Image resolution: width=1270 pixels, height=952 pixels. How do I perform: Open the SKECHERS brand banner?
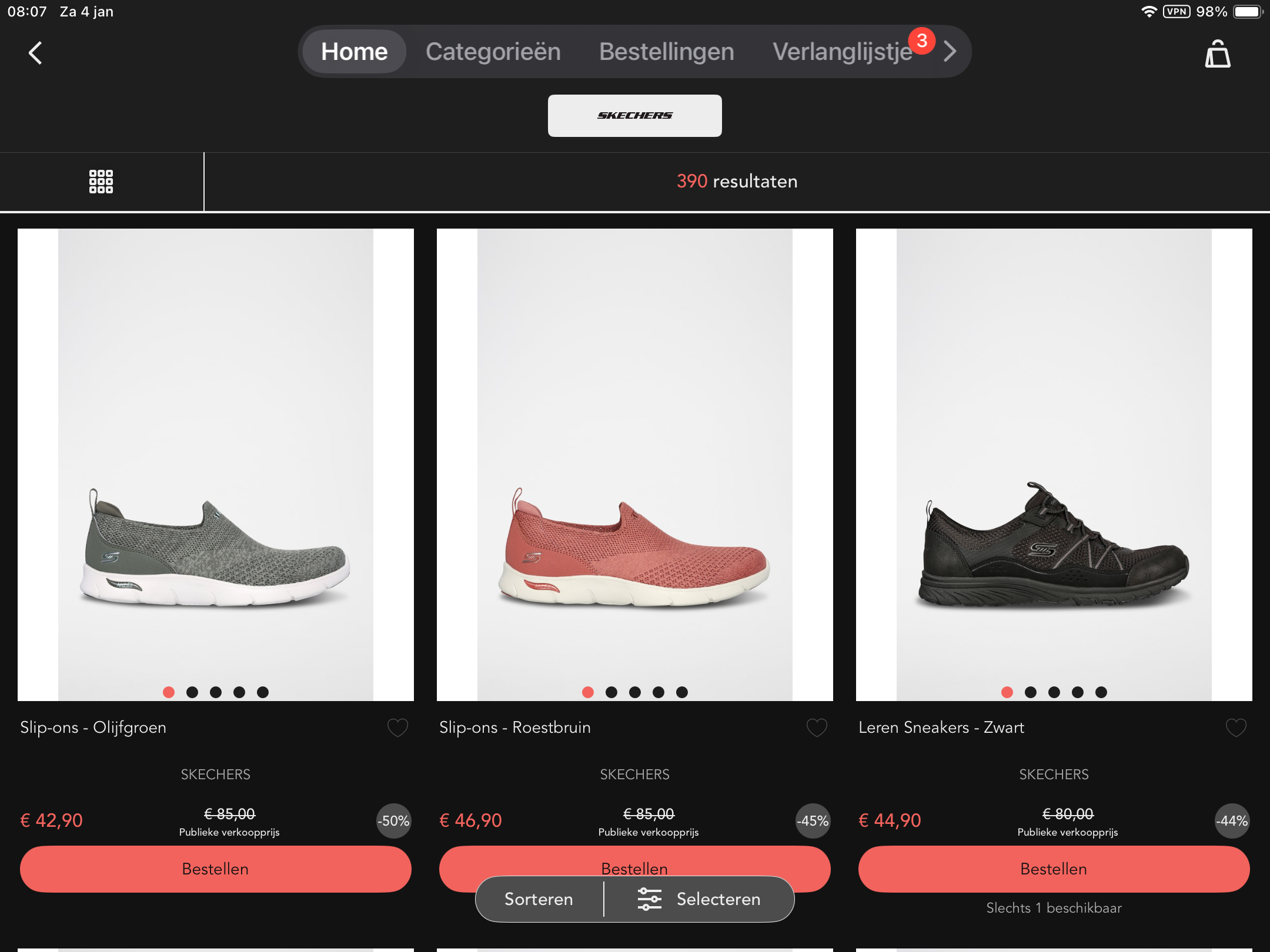634,115
